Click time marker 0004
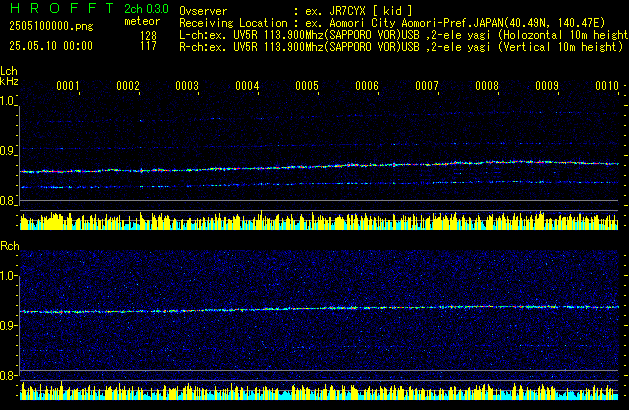The width and height of the screenshot is (629, 410). [x=247, y=86]
